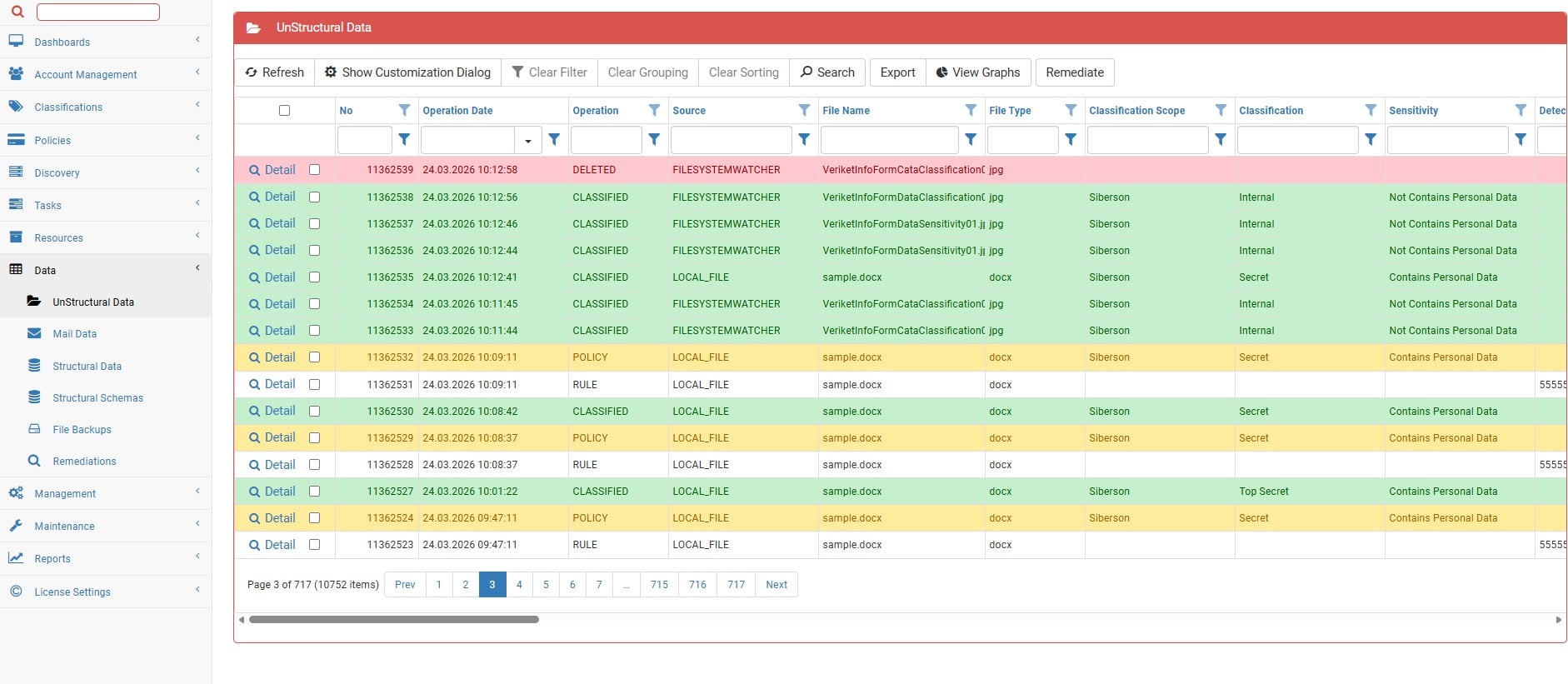Open the Operation Date filter dropdown arrow
This screenshot has height=684, width=1568.
(528, 141)
